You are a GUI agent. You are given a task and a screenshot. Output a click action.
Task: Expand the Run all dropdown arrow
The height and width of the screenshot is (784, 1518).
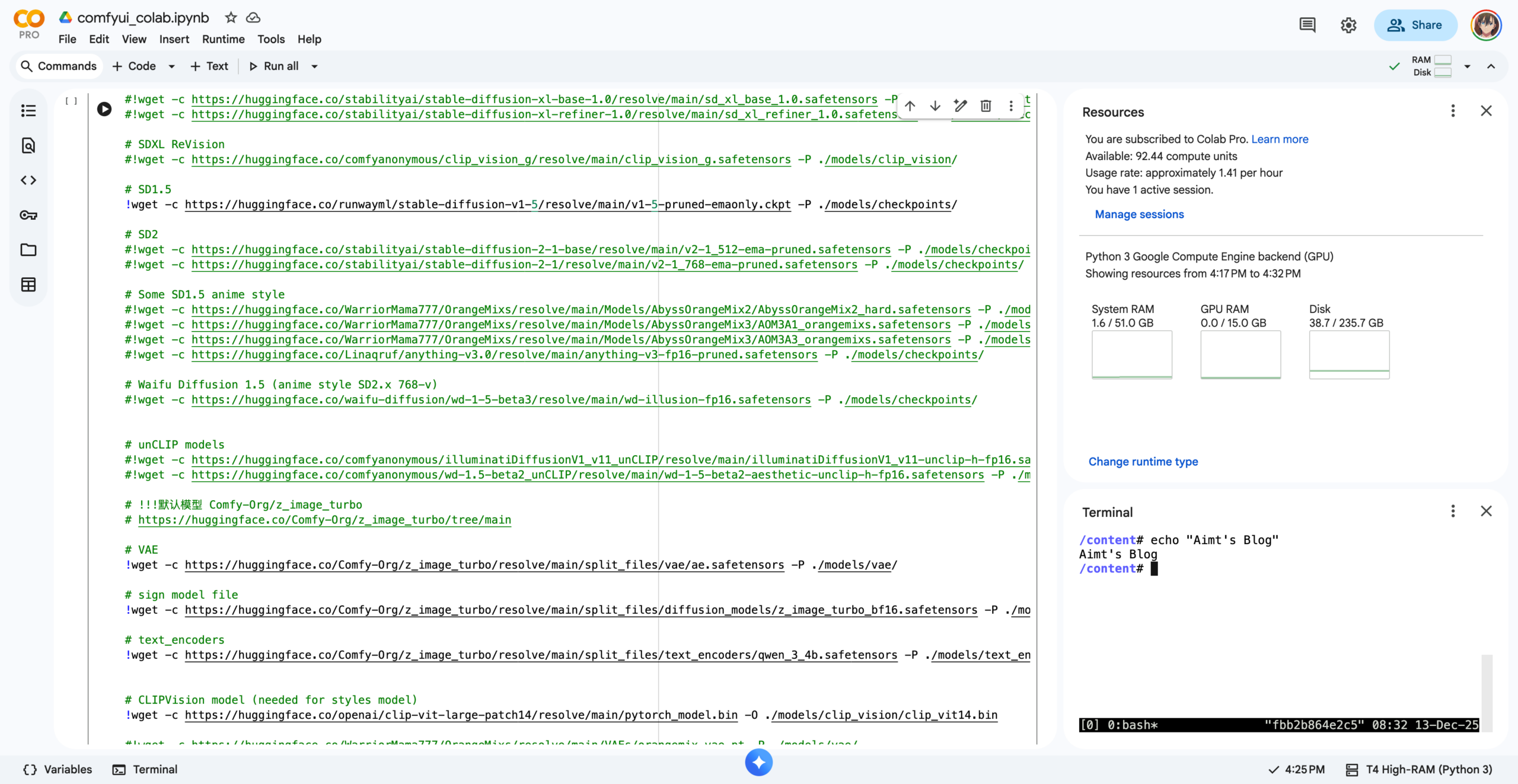315,66
